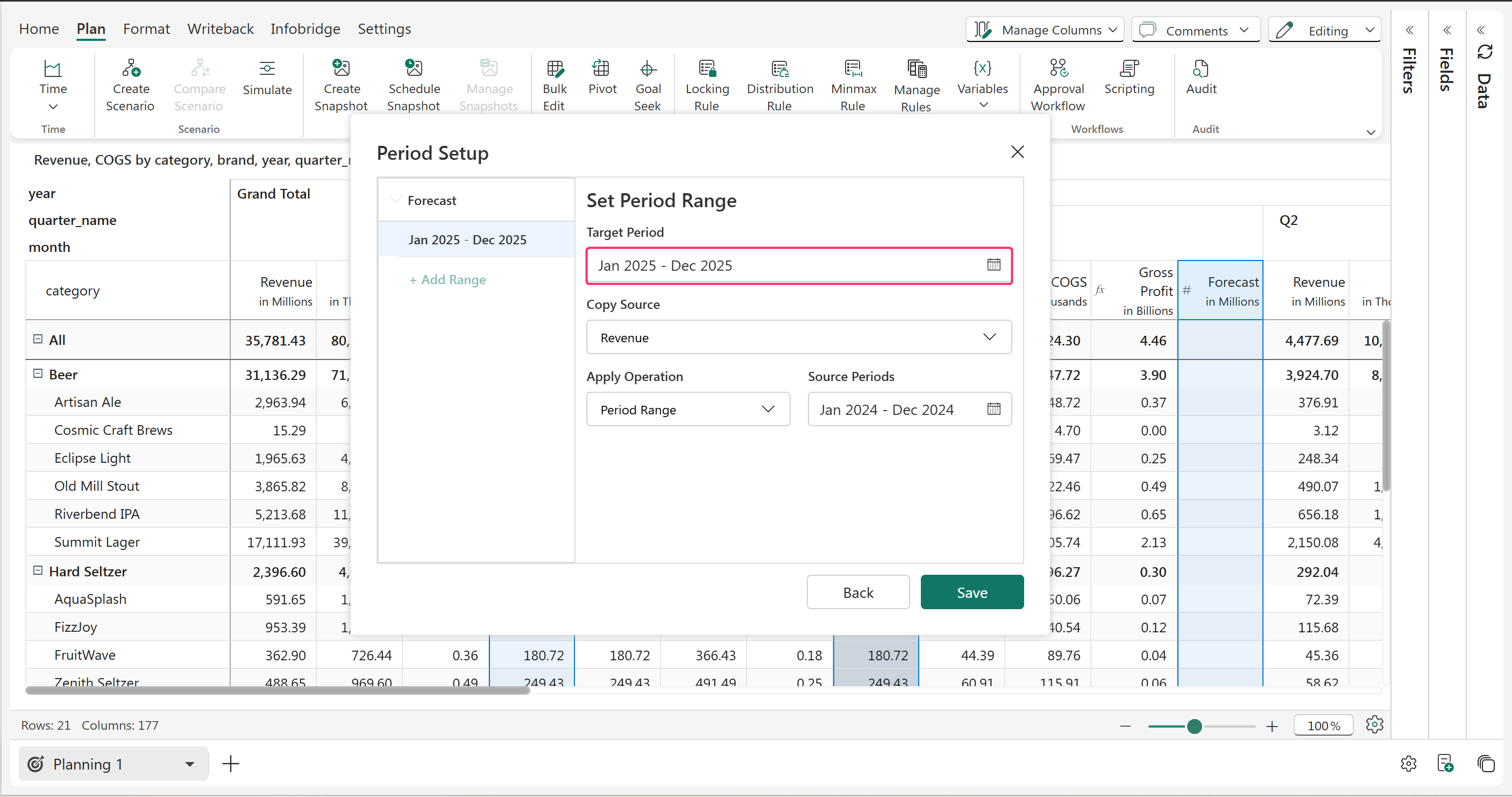Switch to the Writeback tab
Screen dimensions: 1512x797
click(220, 29)
